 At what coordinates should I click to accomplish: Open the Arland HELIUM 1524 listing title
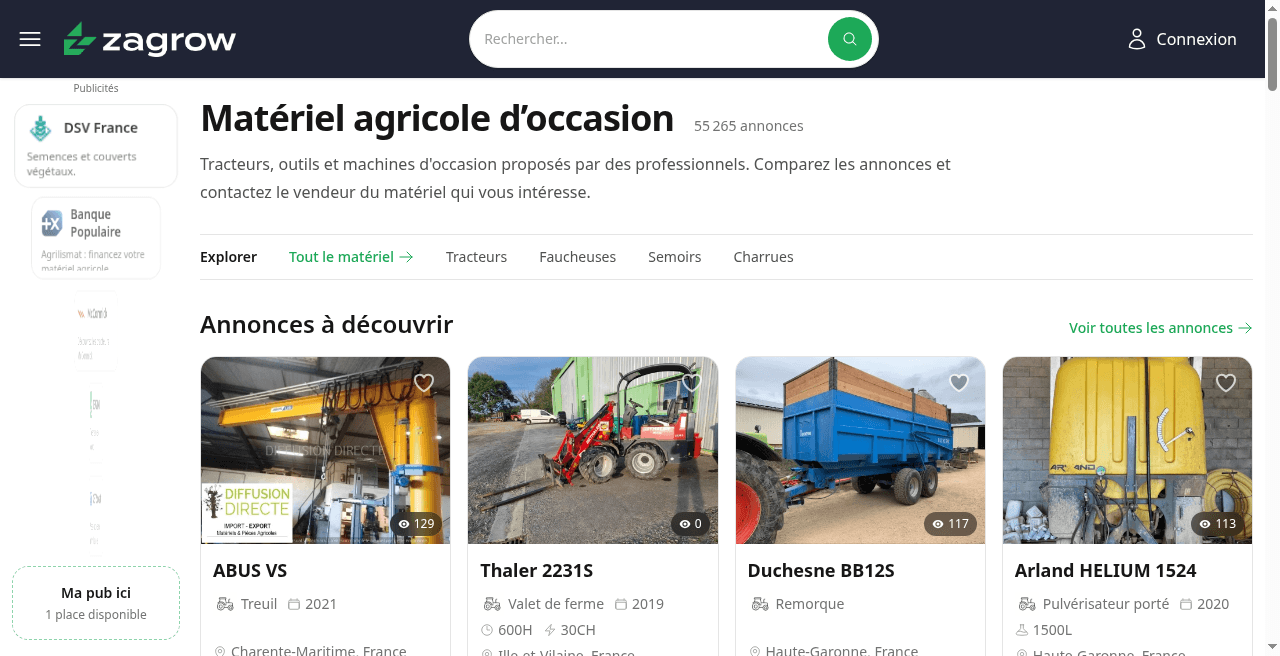(1105, 571)
